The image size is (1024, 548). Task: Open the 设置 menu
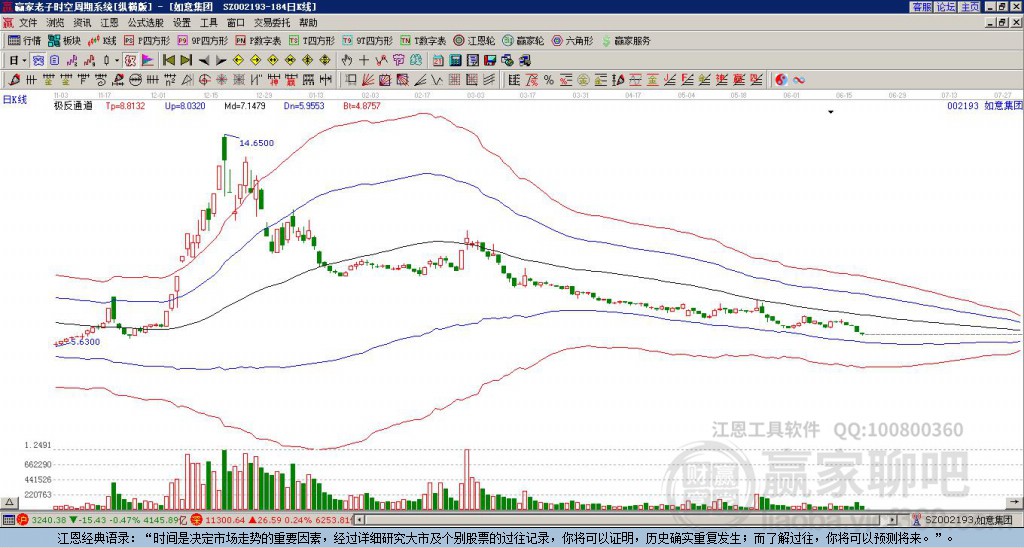coord(182,23)
